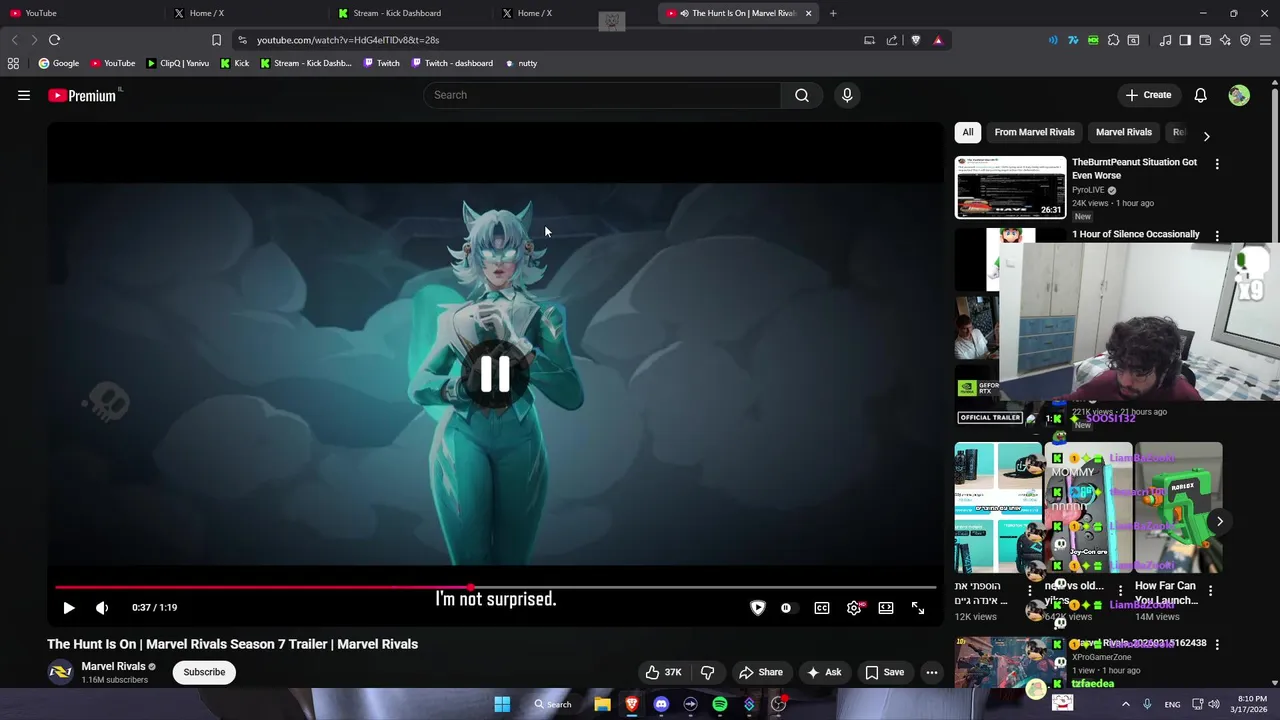
Task: Open the browser main hamburger menu
Action: (x=1266, y=40)
